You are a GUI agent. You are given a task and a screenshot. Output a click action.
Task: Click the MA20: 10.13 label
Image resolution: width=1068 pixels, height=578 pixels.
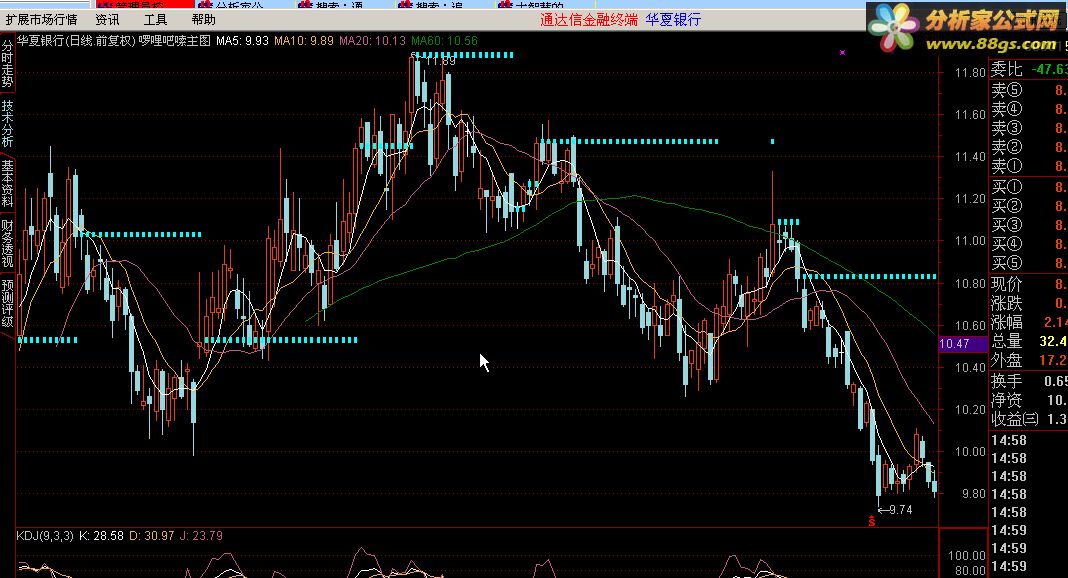[x=373, y=41]
